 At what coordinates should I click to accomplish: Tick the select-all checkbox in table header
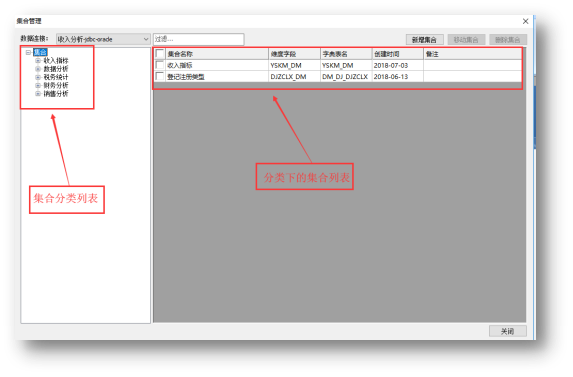[160, 54]
